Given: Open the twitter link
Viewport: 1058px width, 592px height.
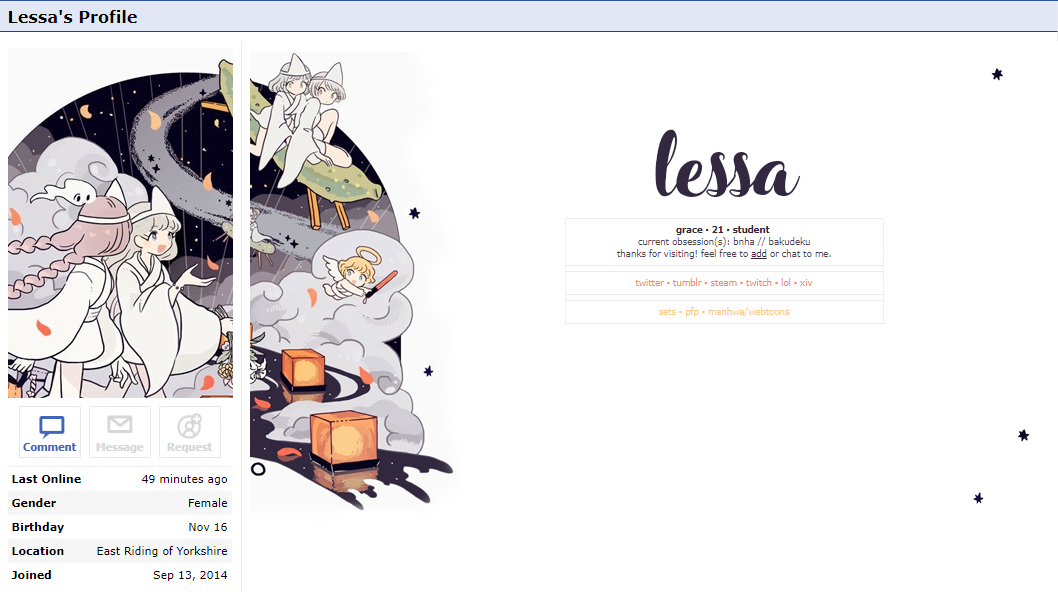Looking at the screenshot, I should (x=649, y=283).
